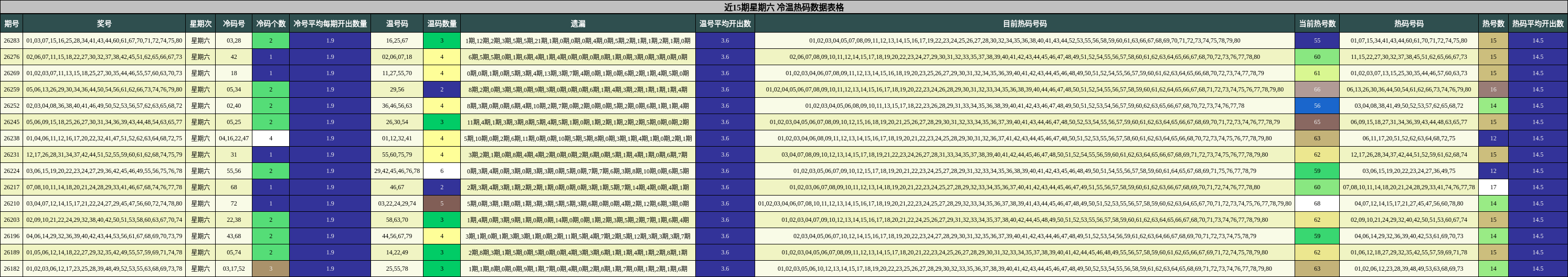Click white warm count cell 6 in row 26224

[x=442, y=171]
